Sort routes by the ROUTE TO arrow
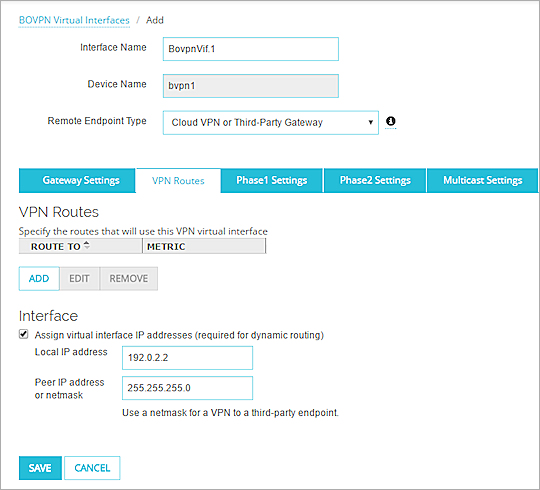The width and height of the screenshot is (540, 490). [x=87, y=246]
